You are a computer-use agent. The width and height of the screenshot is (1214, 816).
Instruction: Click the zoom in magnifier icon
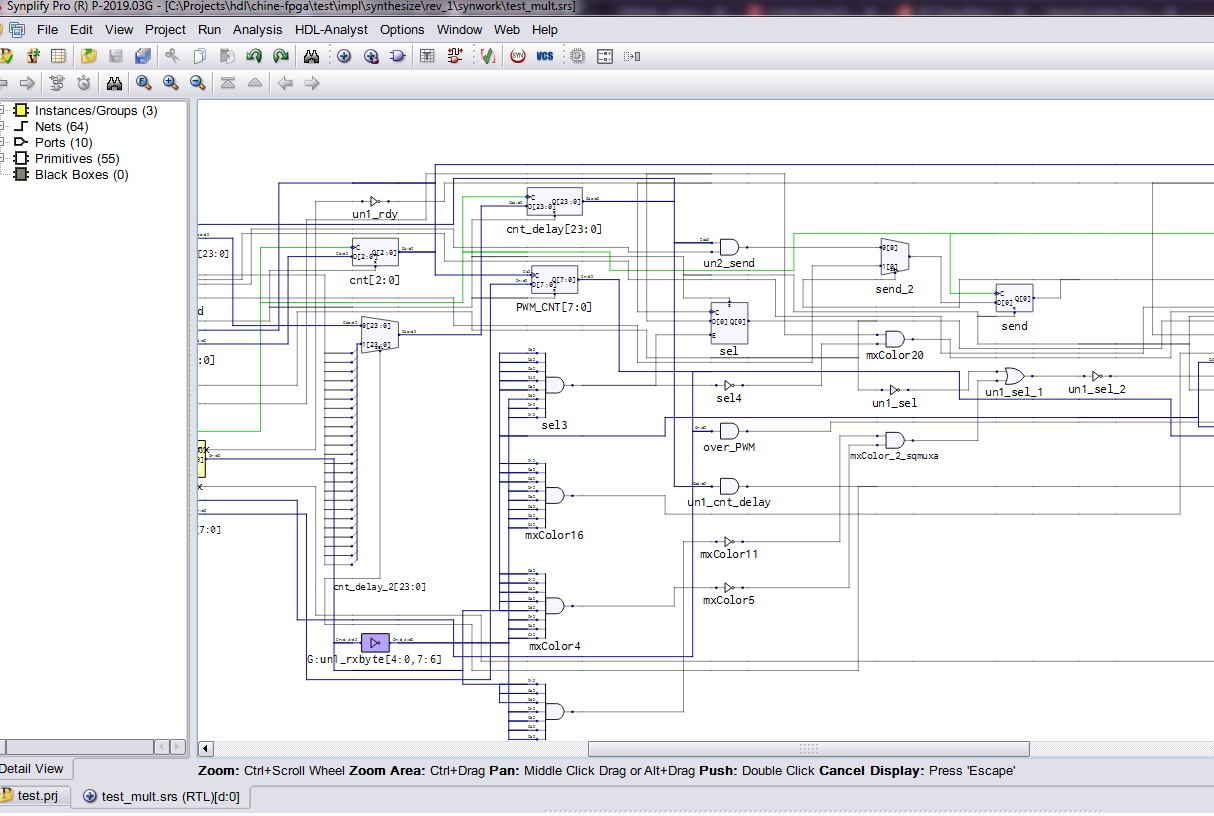point(171,83)
